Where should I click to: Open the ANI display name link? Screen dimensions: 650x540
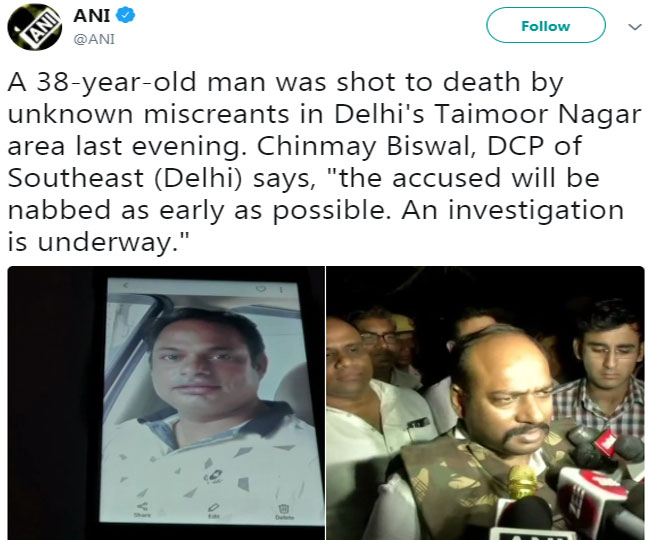pos(94,16)
